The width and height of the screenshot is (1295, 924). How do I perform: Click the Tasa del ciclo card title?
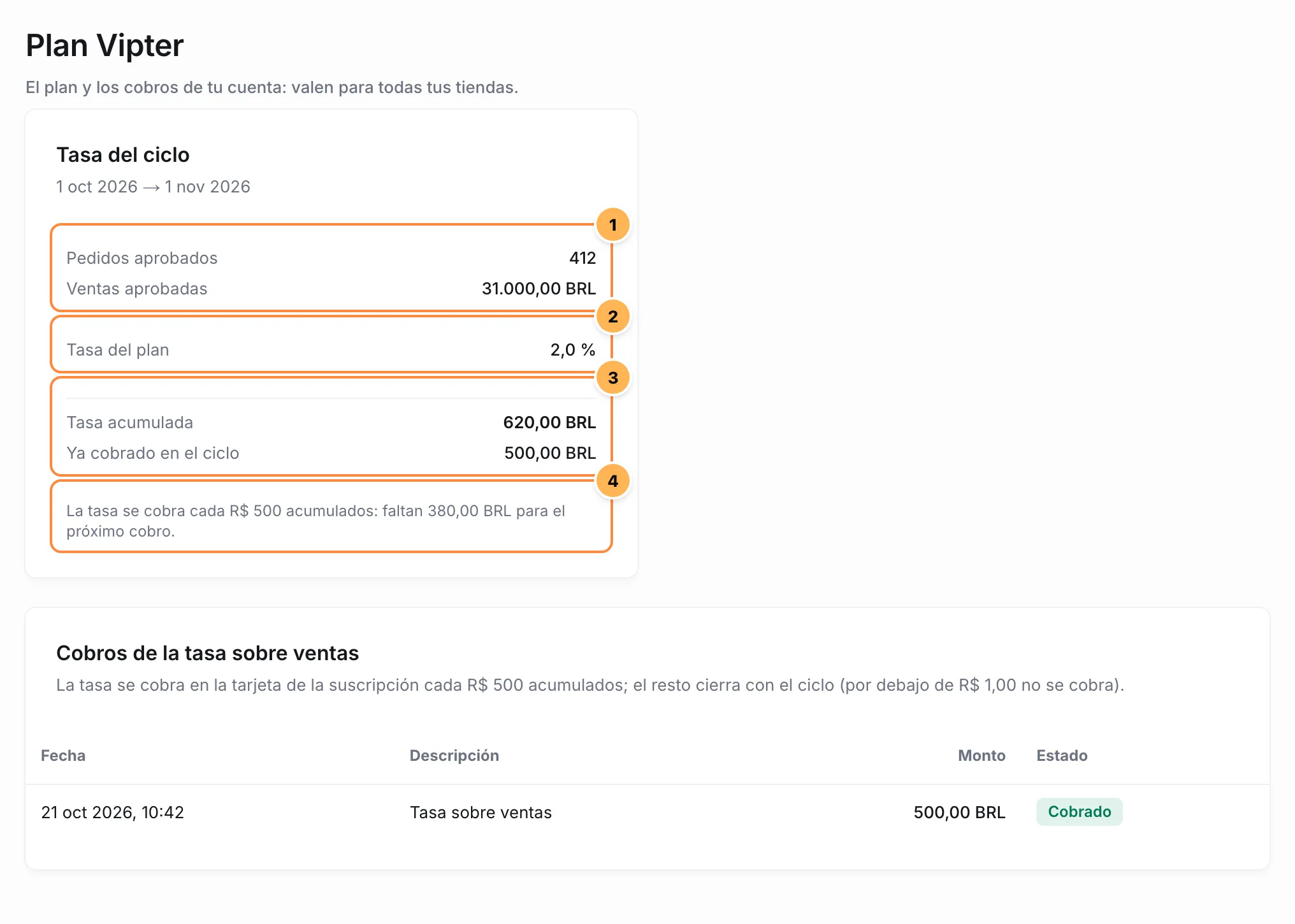(123, 155)
